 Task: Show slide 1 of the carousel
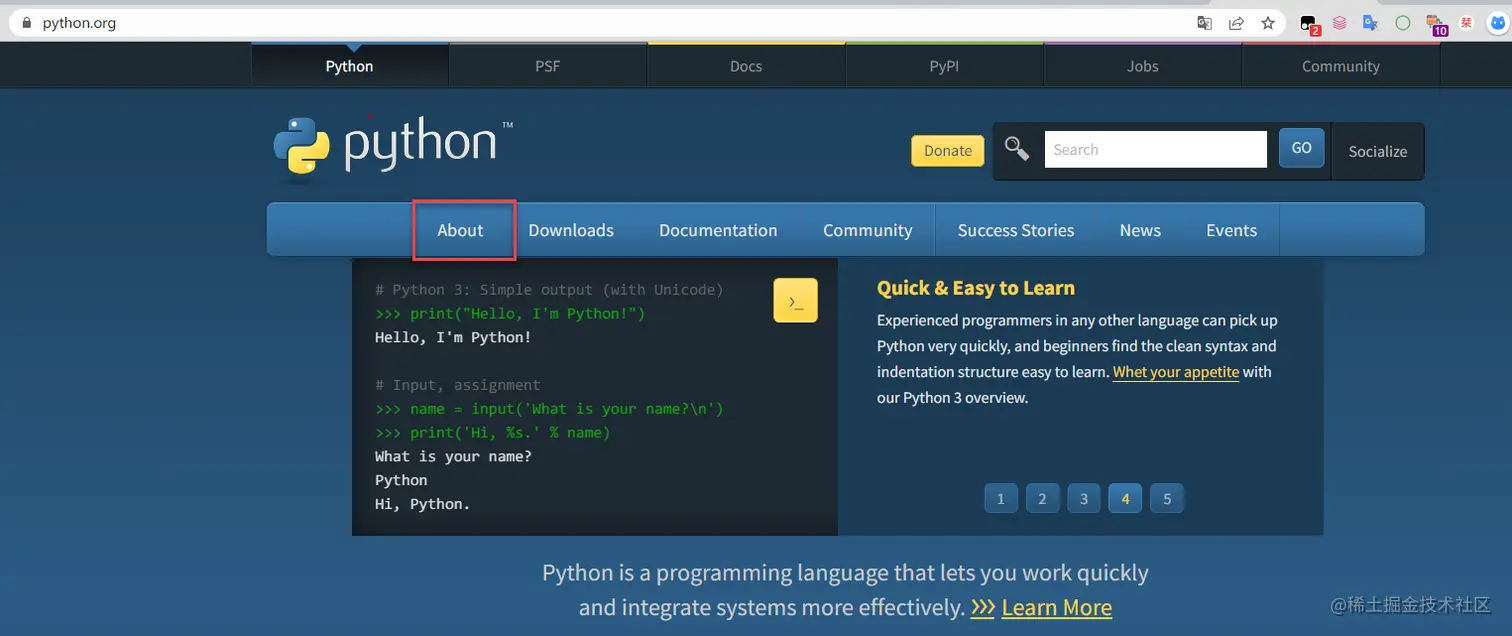1001,498
